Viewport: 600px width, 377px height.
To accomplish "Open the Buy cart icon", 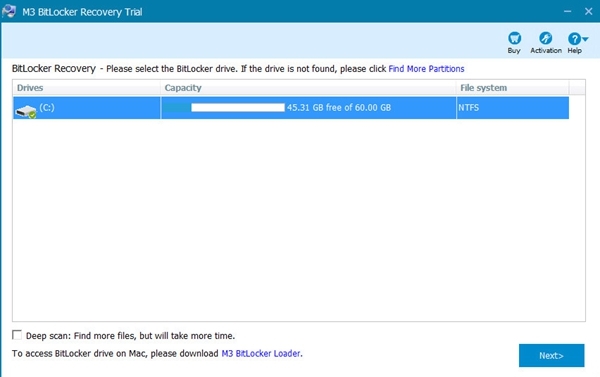I will tap(514, 38).
